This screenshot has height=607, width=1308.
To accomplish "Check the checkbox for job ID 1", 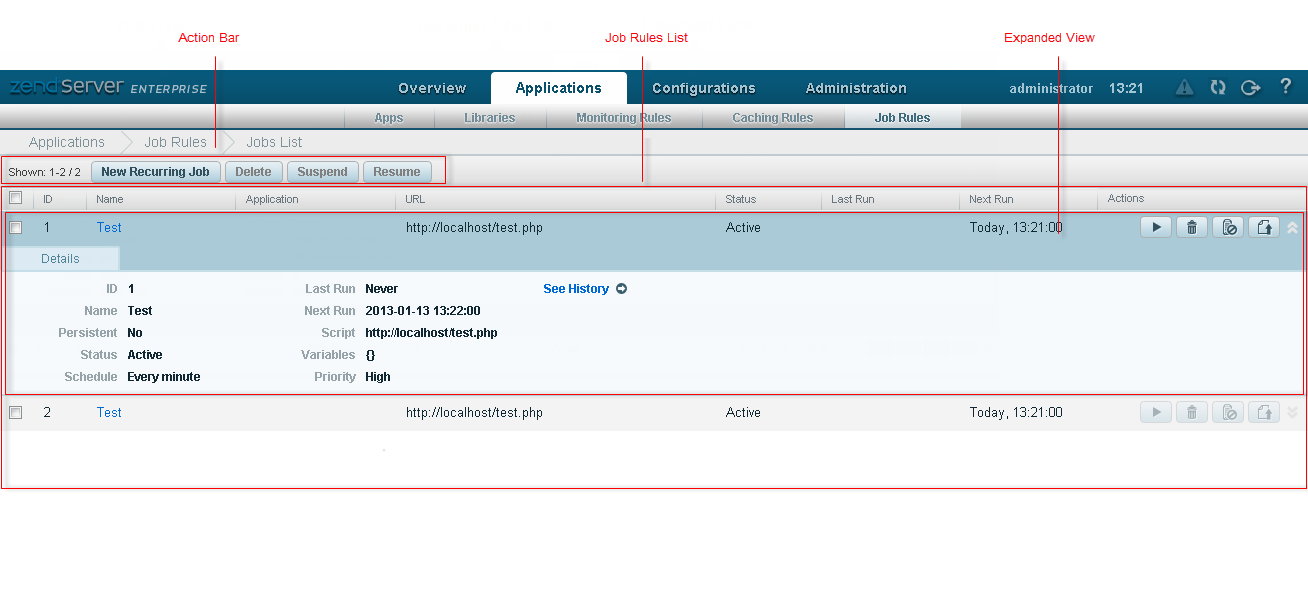I will (x=16, y=228).
